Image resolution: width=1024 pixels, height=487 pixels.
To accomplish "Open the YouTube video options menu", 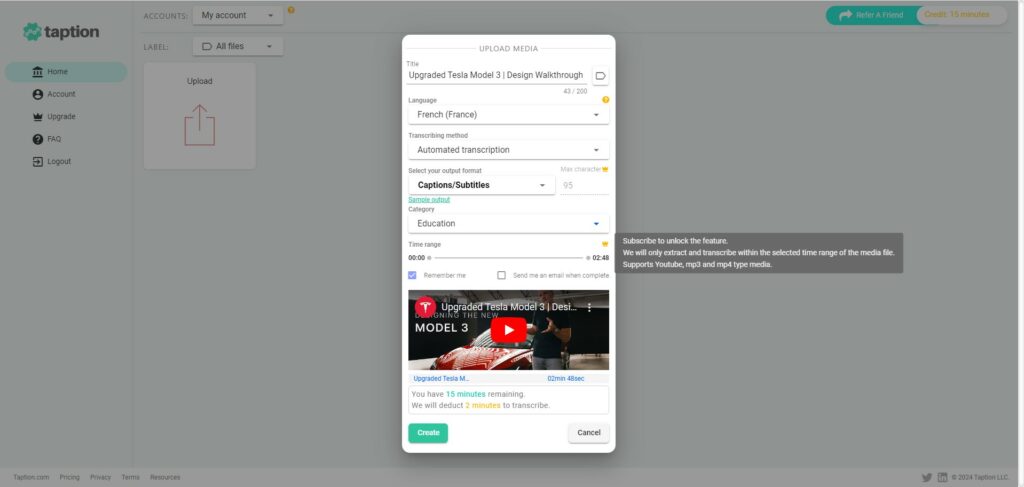I will point(589,307).
